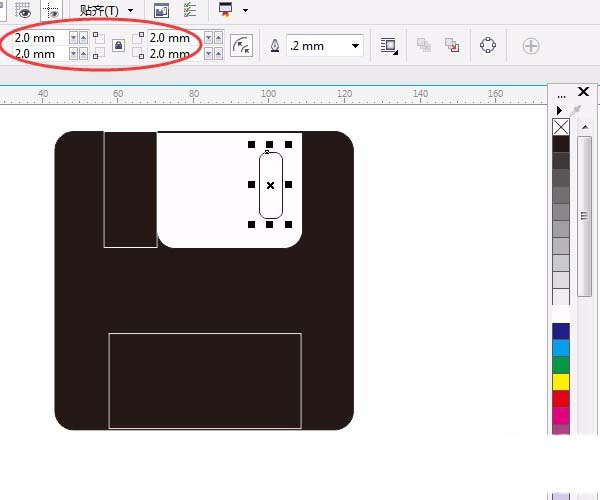
Task: Open the application launcher dropdown icon
Action: 228,10
